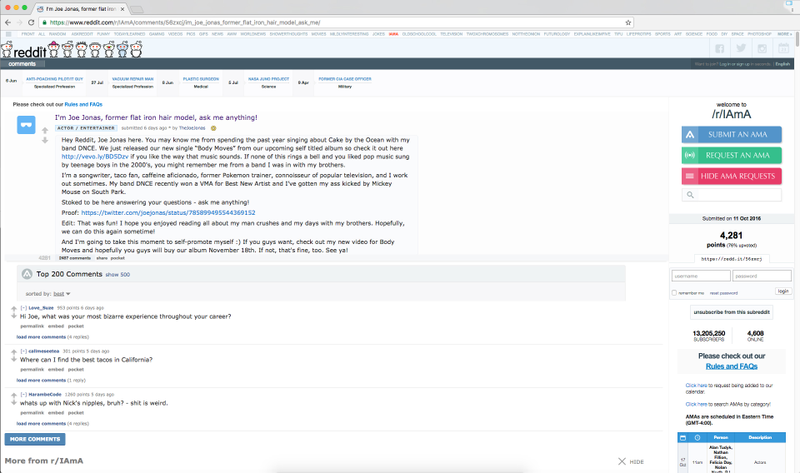Screen dimensions: 800x473
Task: Focus the sidebar search box
Action: (x=731, y=195)
